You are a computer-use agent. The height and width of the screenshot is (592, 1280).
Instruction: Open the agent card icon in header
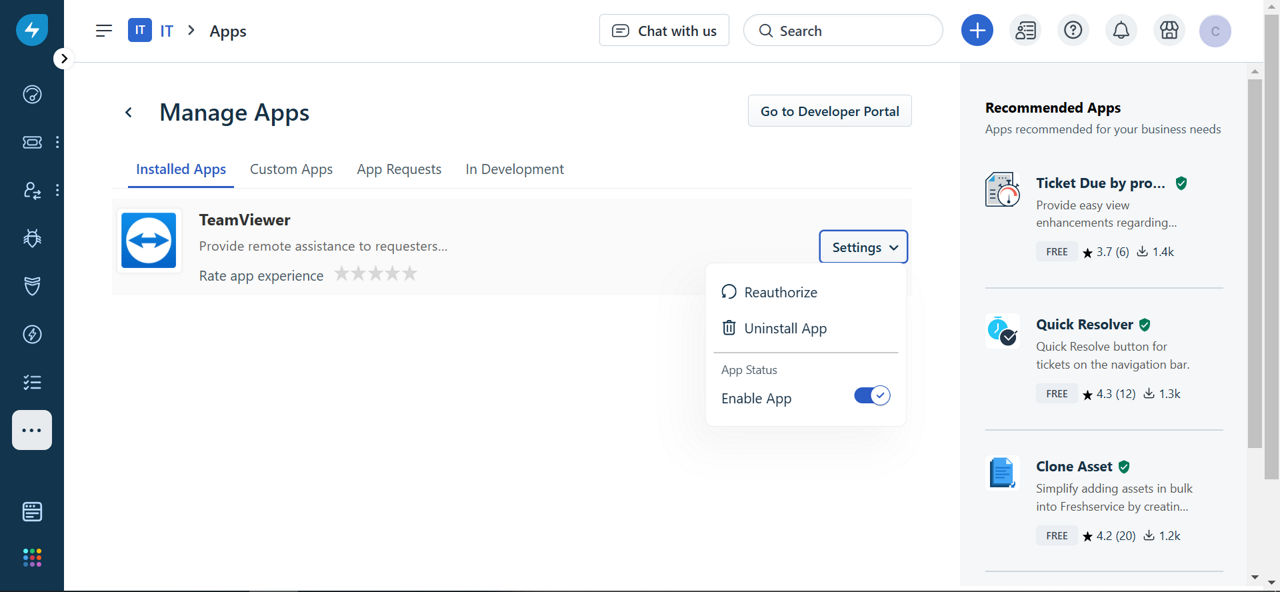[1025, 30]
